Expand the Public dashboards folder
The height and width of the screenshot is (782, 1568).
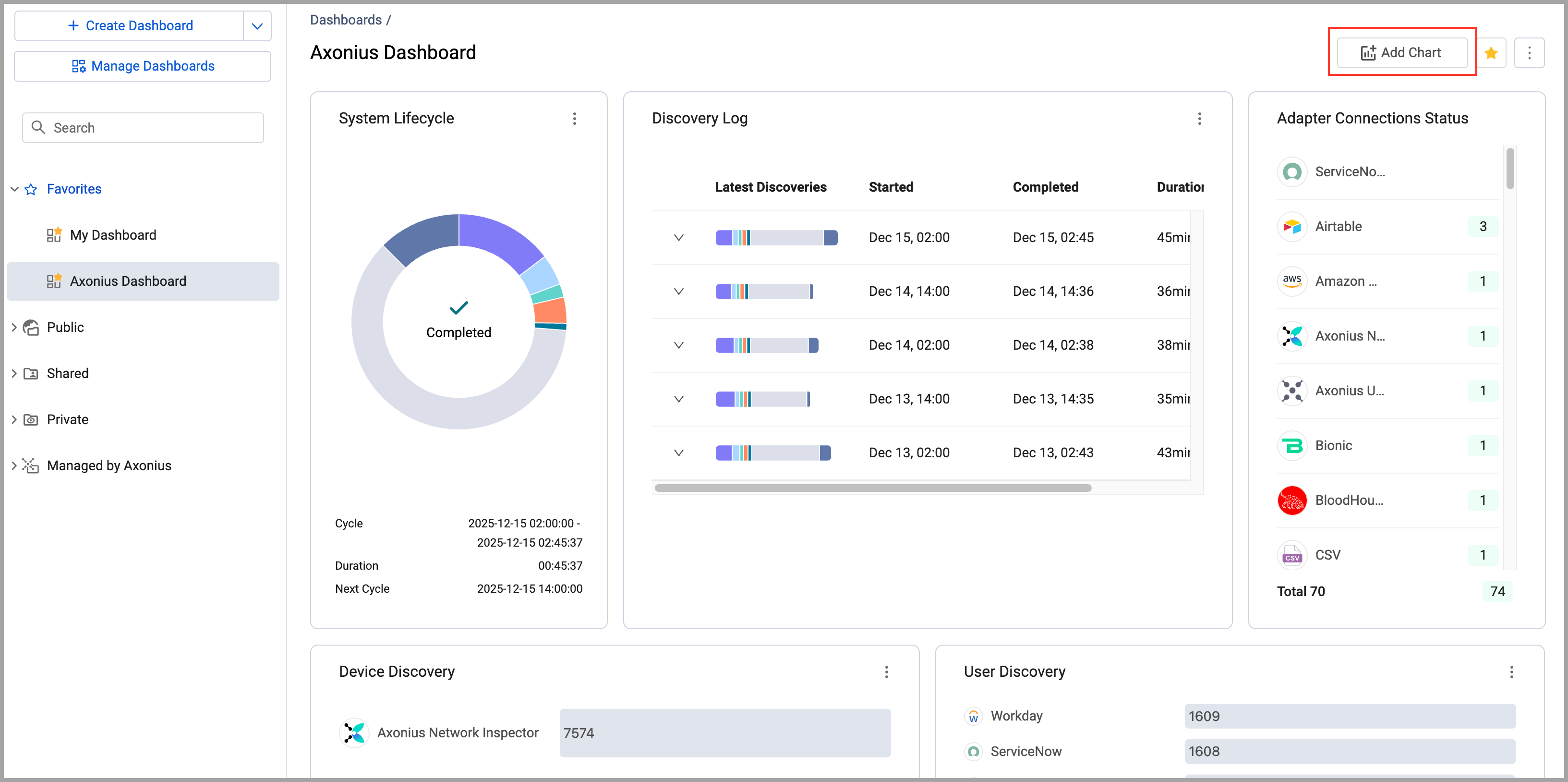tap(14, 327)
